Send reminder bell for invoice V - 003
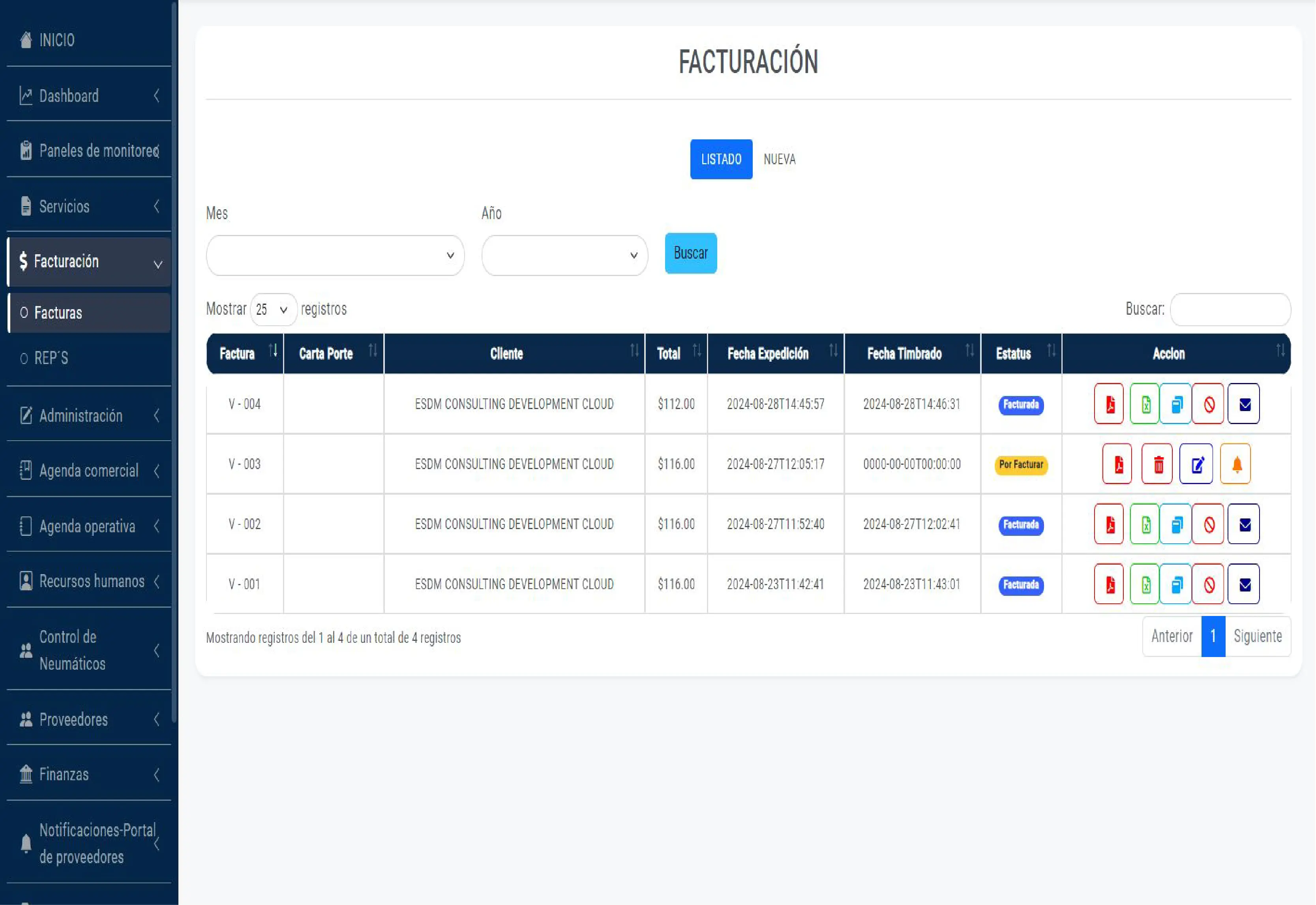The image size is (1316, 905). (1235, 464)
